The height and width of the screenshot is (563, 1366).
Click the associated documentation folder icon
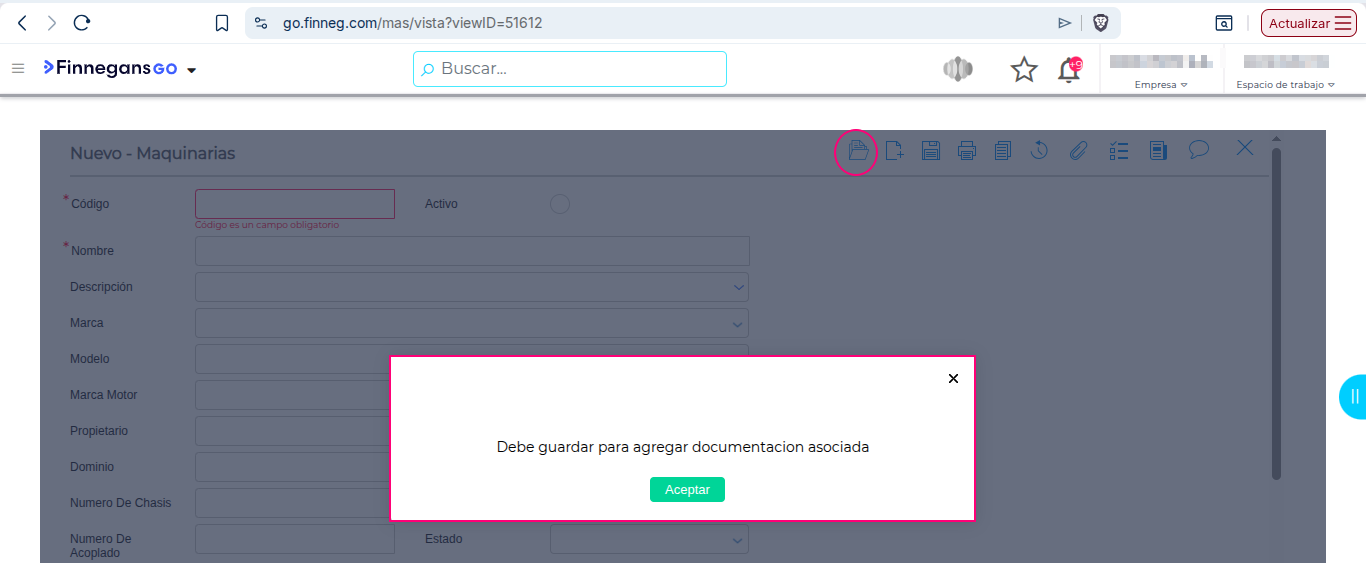point(857,151)
